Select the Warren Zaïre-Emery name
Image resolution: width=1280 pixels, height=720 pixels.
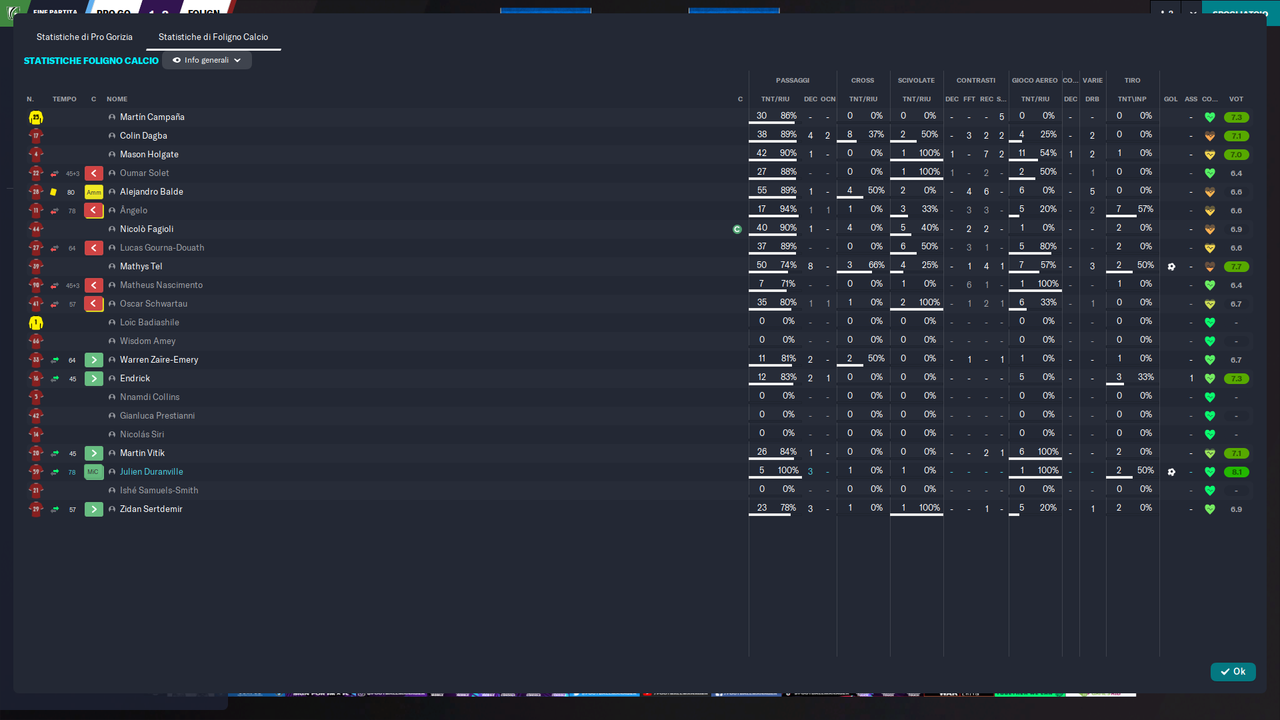point(159,360)
